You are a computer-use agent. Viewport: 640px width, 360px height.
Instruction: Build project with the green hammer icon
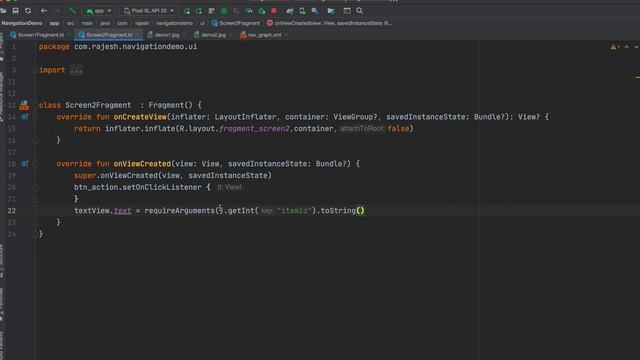(72, 11)
